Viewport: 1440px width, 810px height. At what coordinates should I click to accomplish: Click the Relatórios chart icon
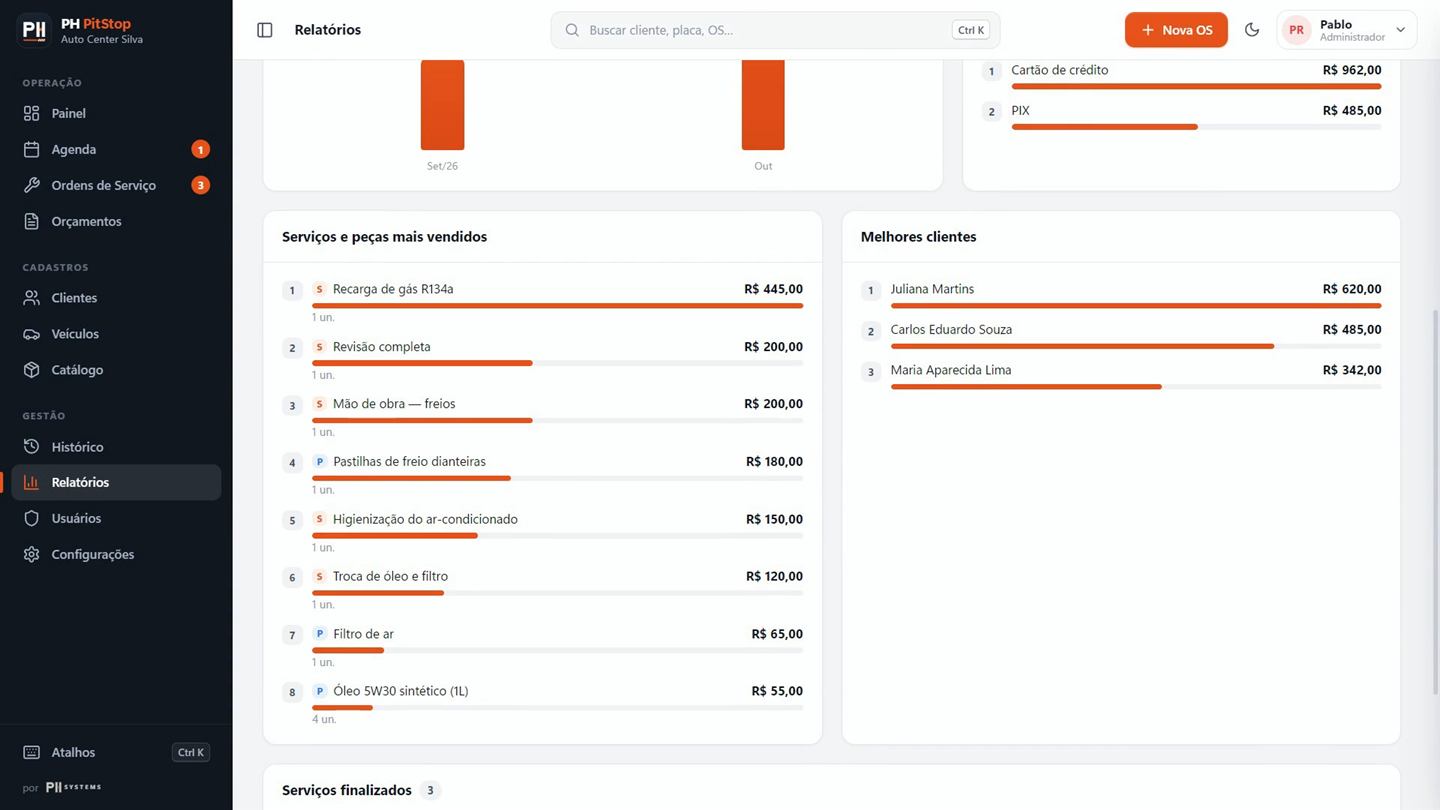click(32, 482)
